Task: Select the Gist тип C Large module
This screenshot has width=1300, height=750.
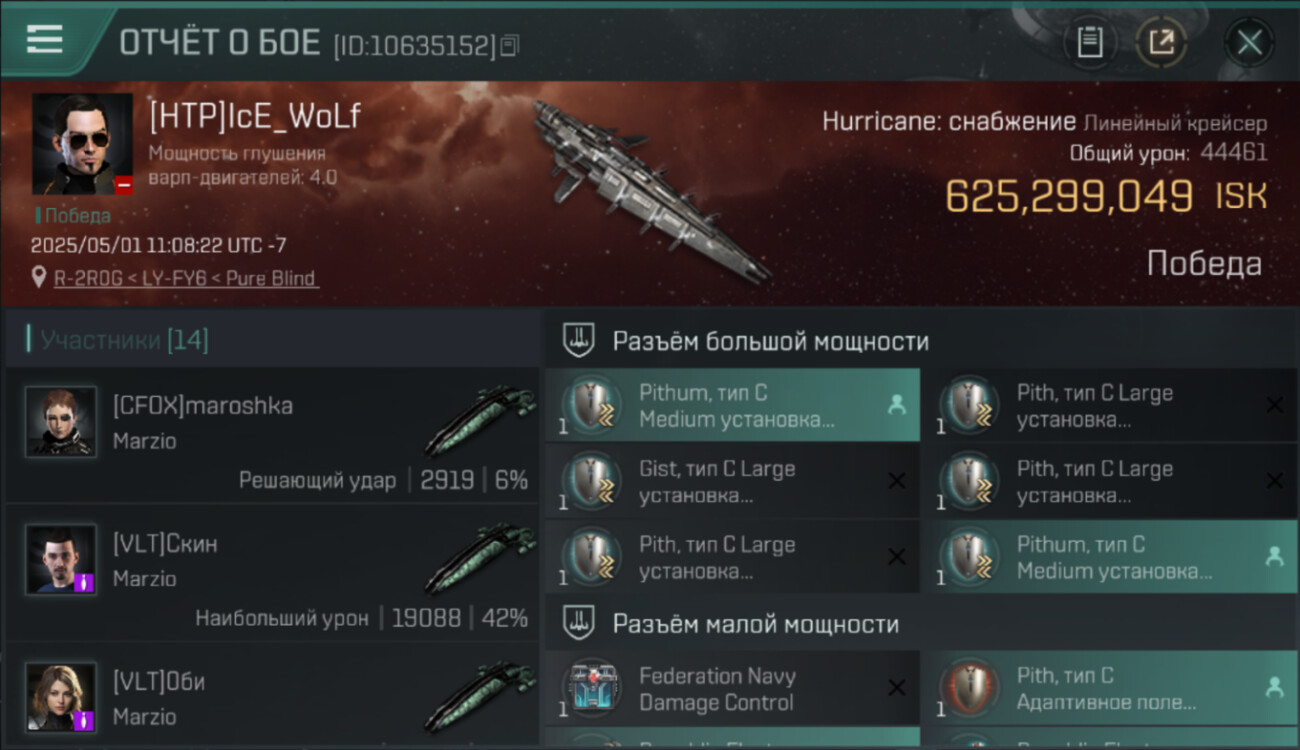Action: coord(732,481)
